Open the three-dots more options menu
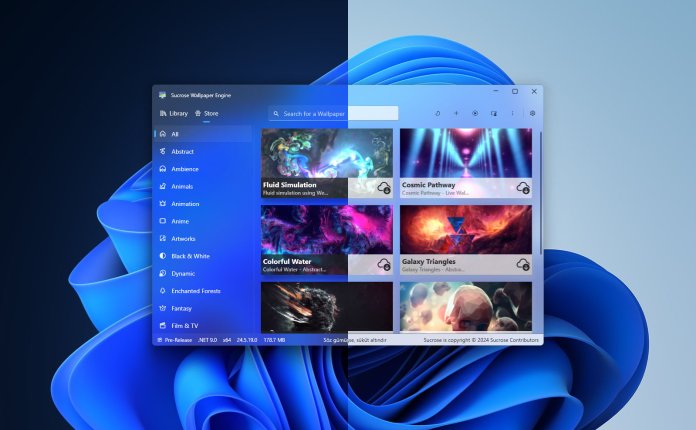696x430 pixels. click(x=512, y=113)
